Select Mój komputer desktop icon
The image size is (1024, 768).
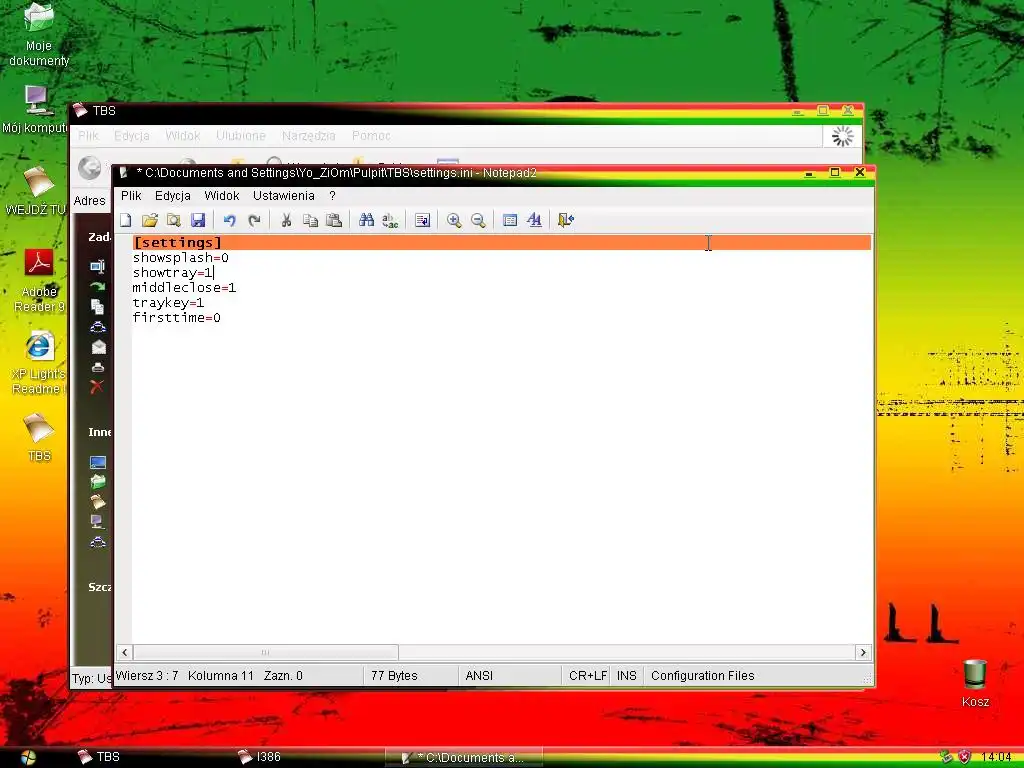[35, 110]
